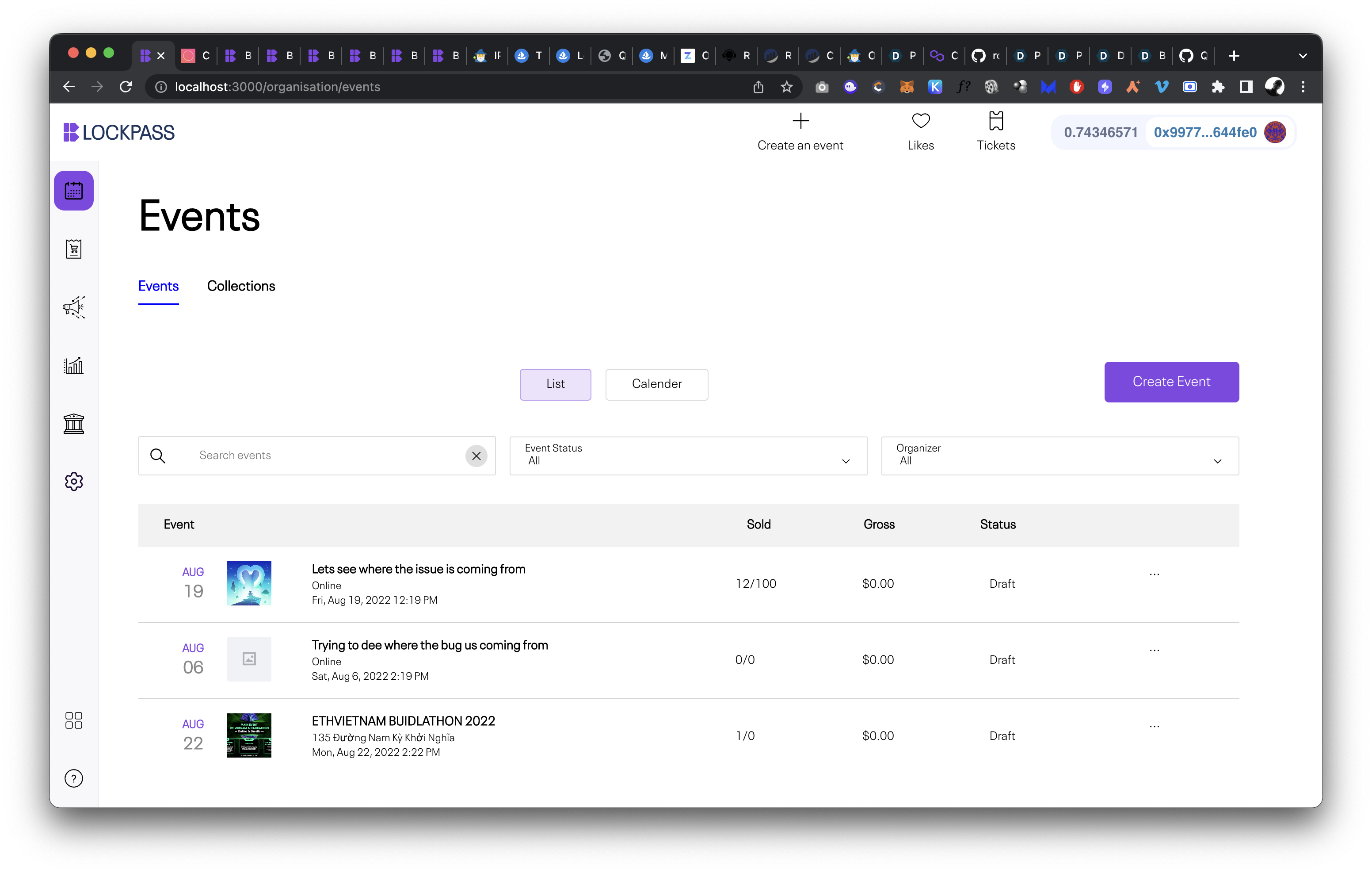Switch to List view
This screenshot has height=873, width=1372.
click(x=555, y=384)
